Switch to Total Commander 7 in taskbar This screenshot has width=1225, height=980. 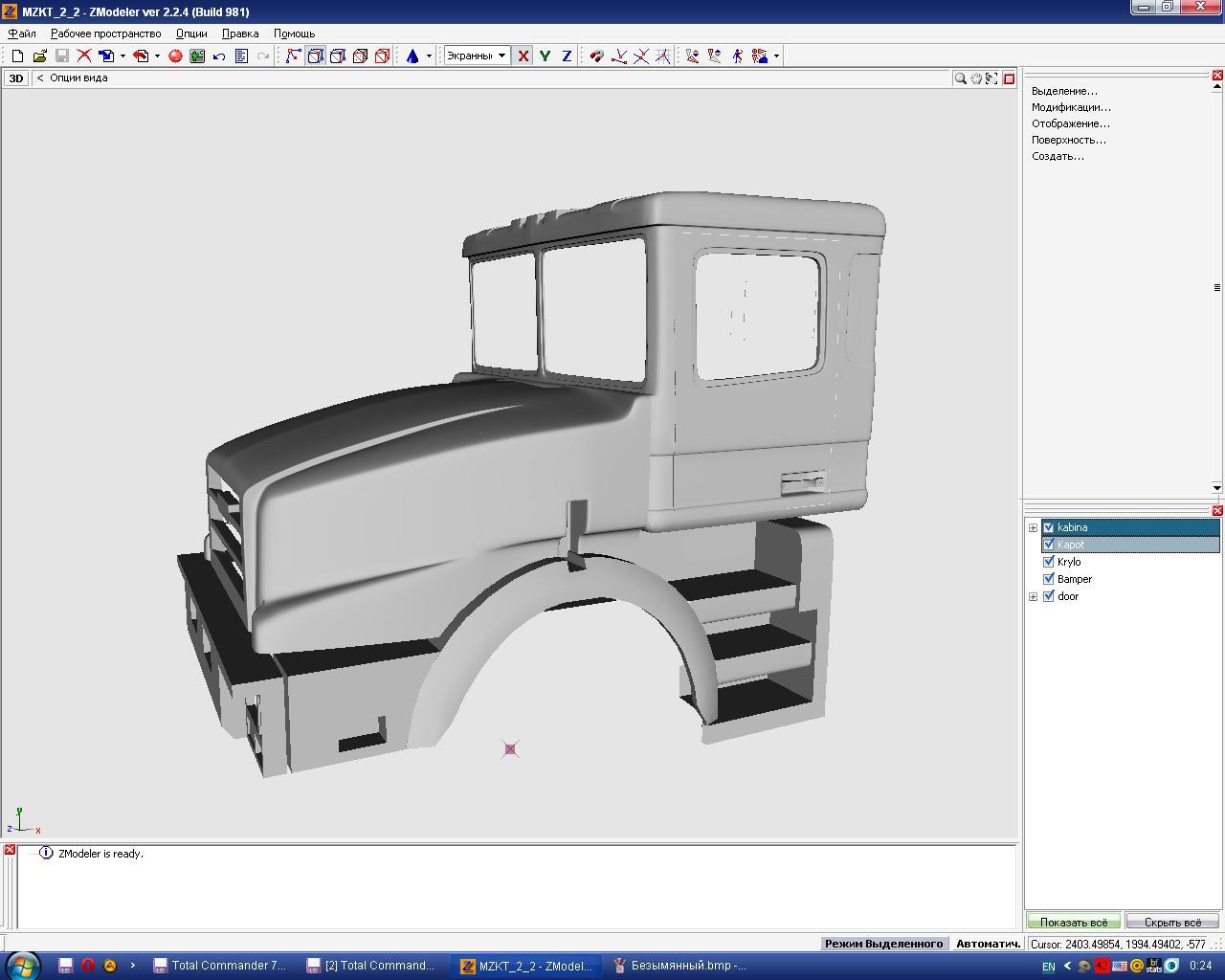[220, 966]
